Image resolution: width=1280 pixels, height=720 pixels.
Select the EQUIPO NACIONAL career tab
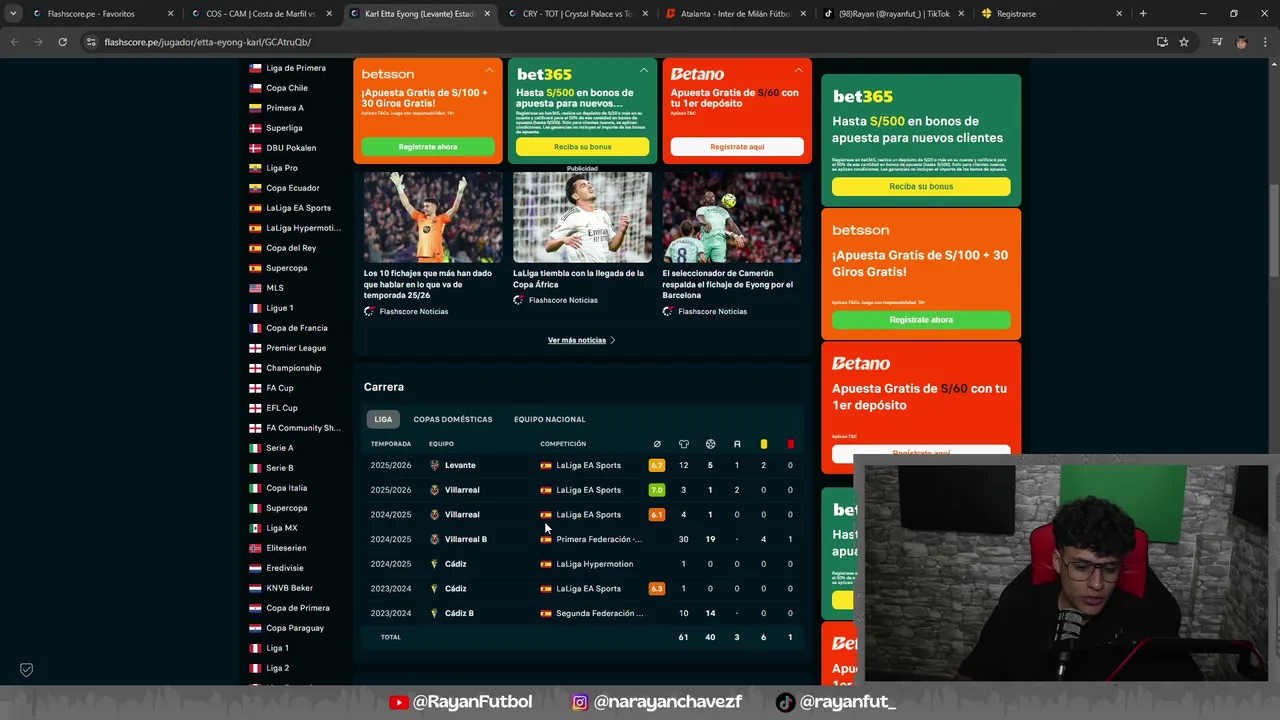(x=549, y=419)
